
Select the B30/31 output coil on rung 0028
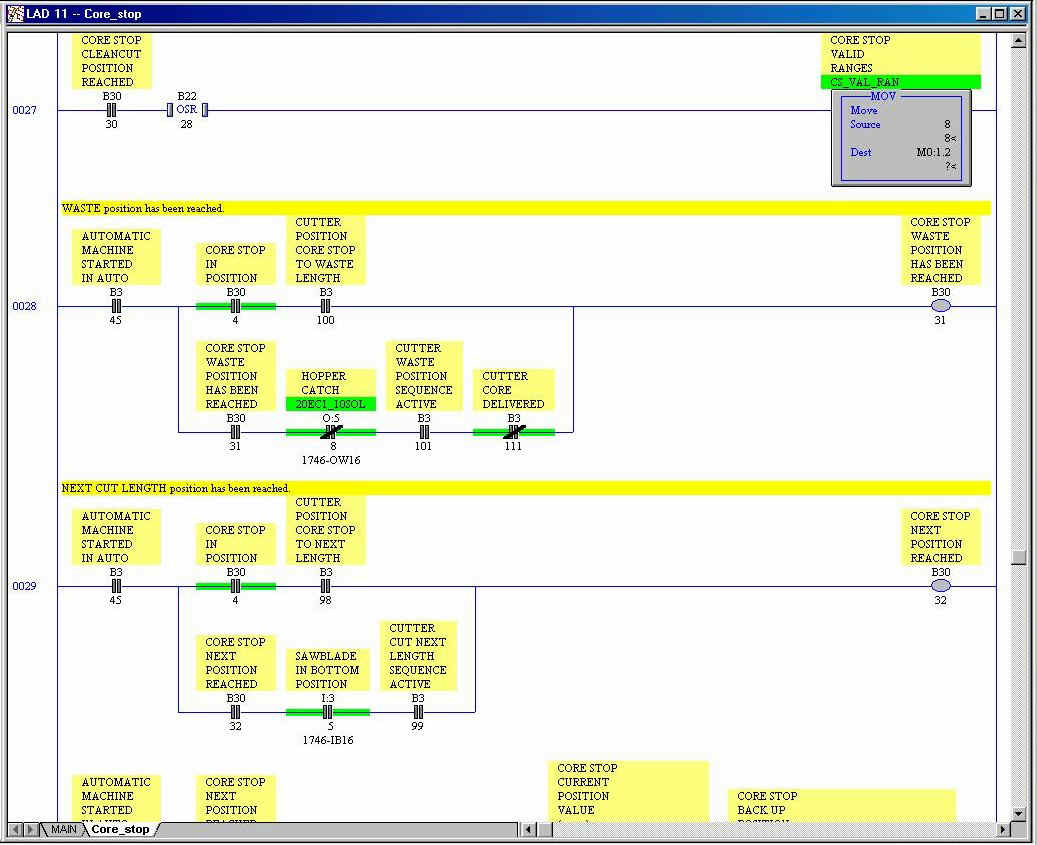940,306
